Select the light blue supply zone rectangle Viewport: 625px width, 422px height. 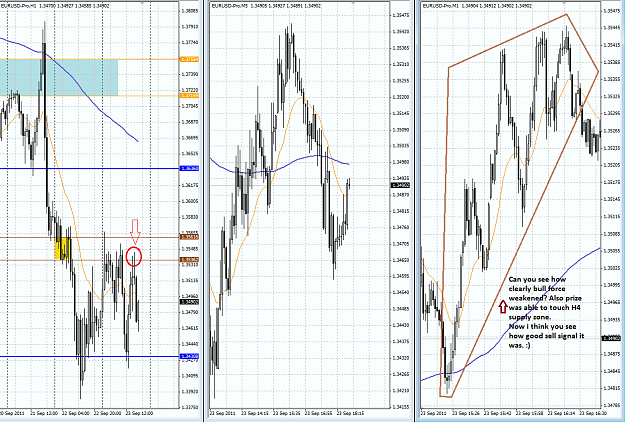click(59, 77)
